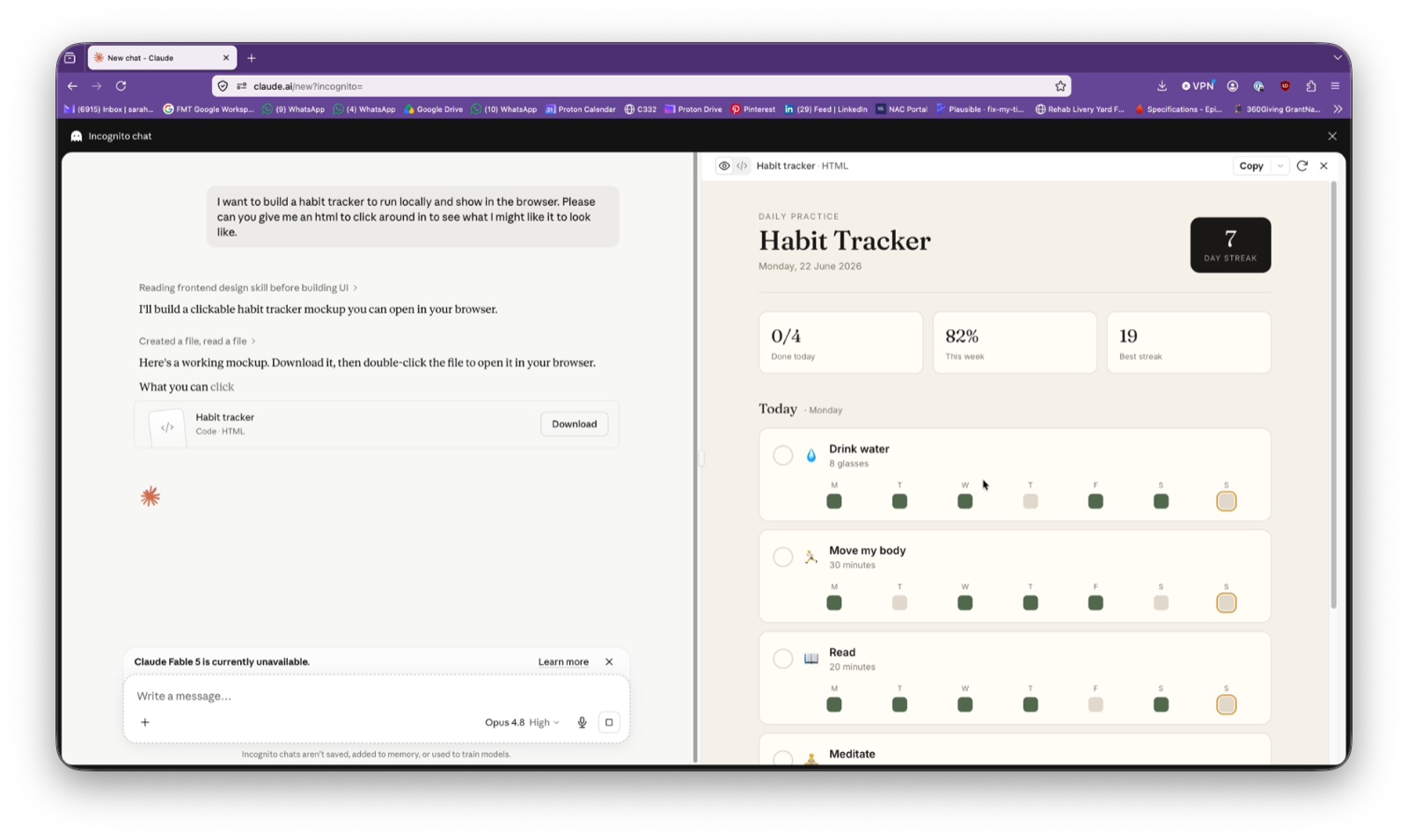This screenshot has width=1408, height=840.
Task: Toggle Move my body Saturday square
Action: [x=1161, y=603]
